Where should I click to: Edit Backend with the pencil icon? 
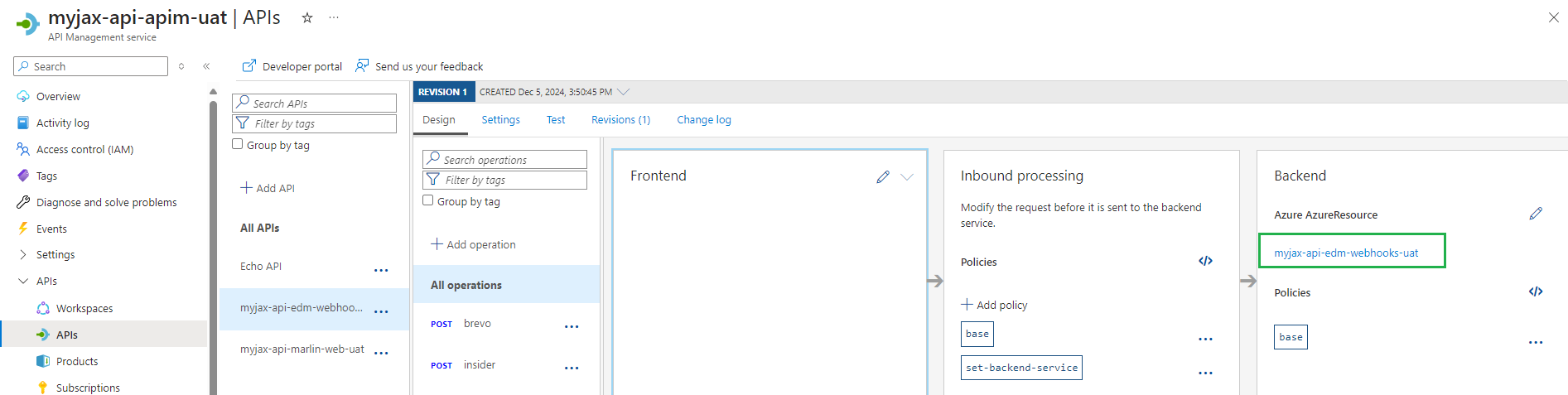[1536, 214]
